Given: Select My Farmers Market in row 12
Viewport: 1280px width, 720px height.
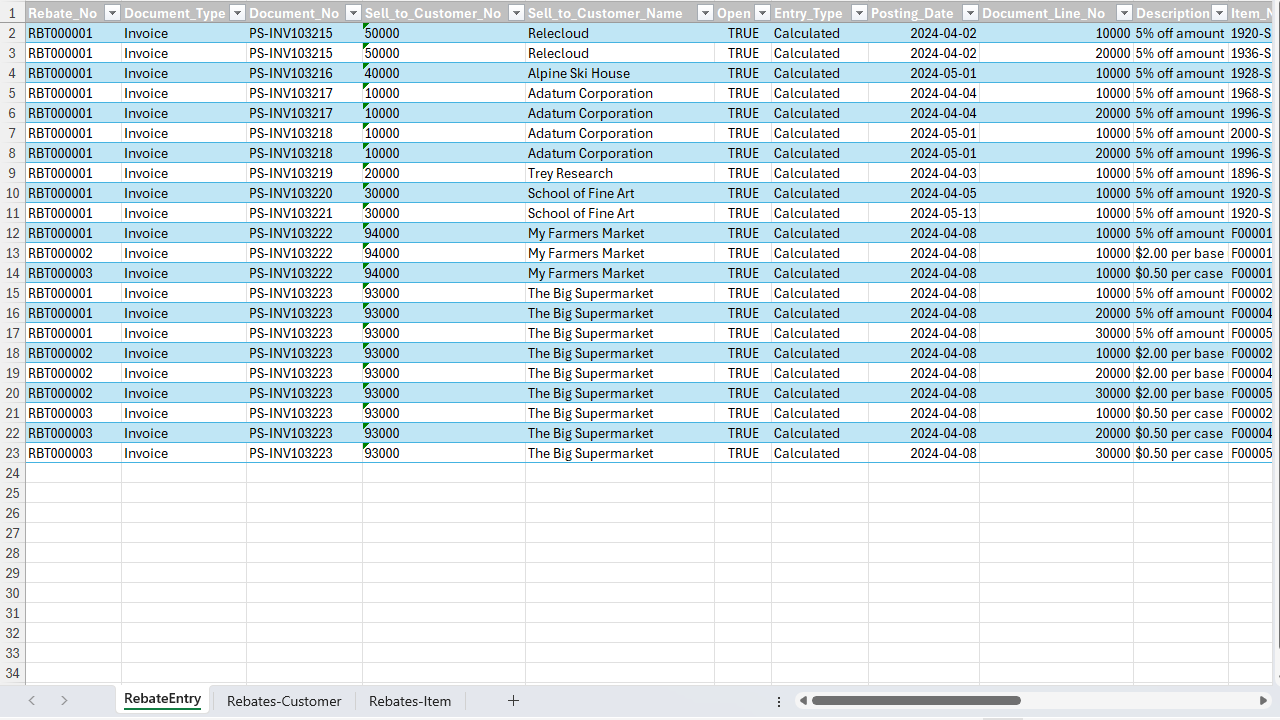Looking at the screenshot, I should click(x=620, y=233).
